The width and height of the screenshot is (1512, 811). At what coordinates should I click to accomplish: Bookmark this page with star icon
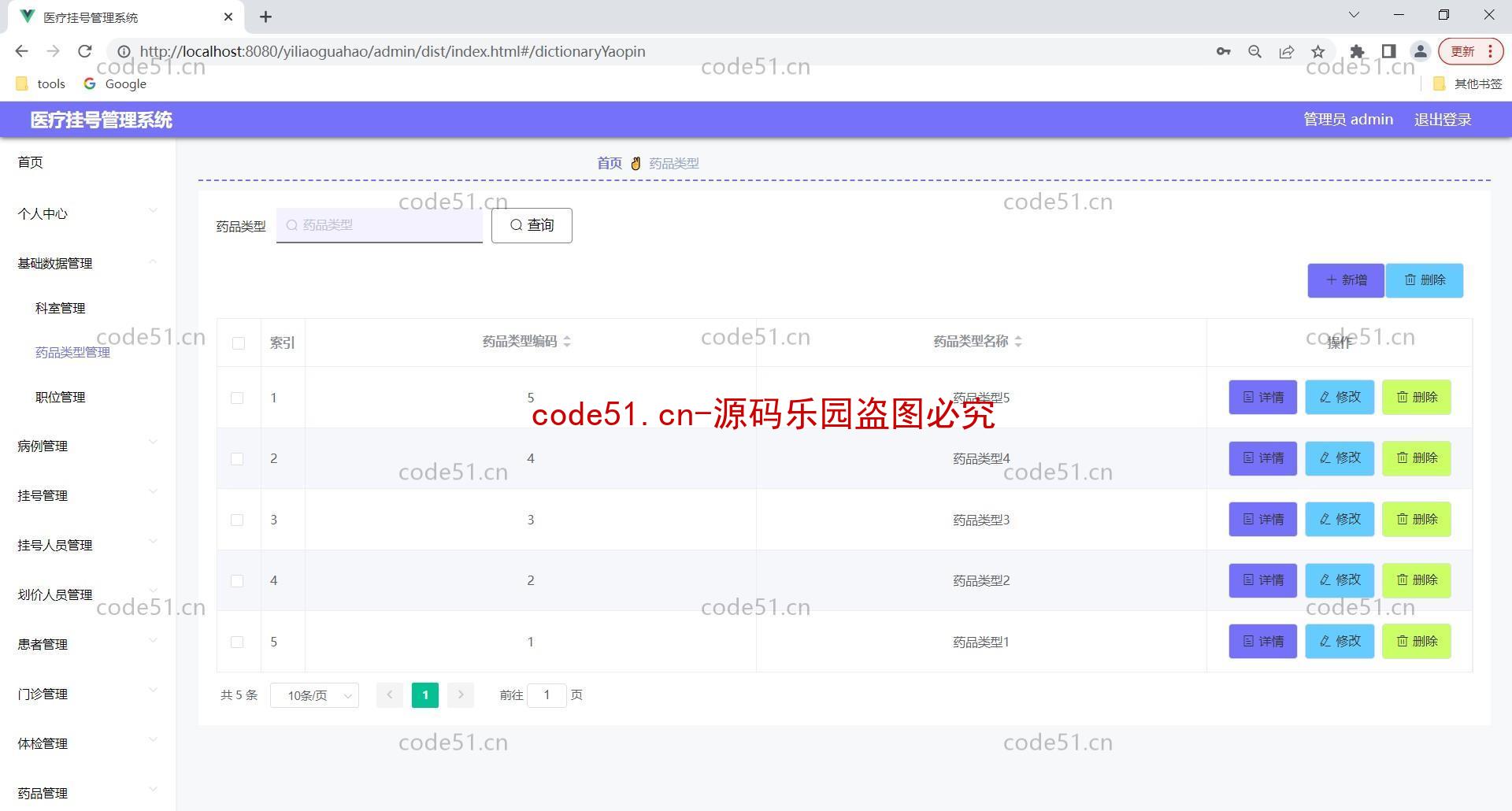1317,51
